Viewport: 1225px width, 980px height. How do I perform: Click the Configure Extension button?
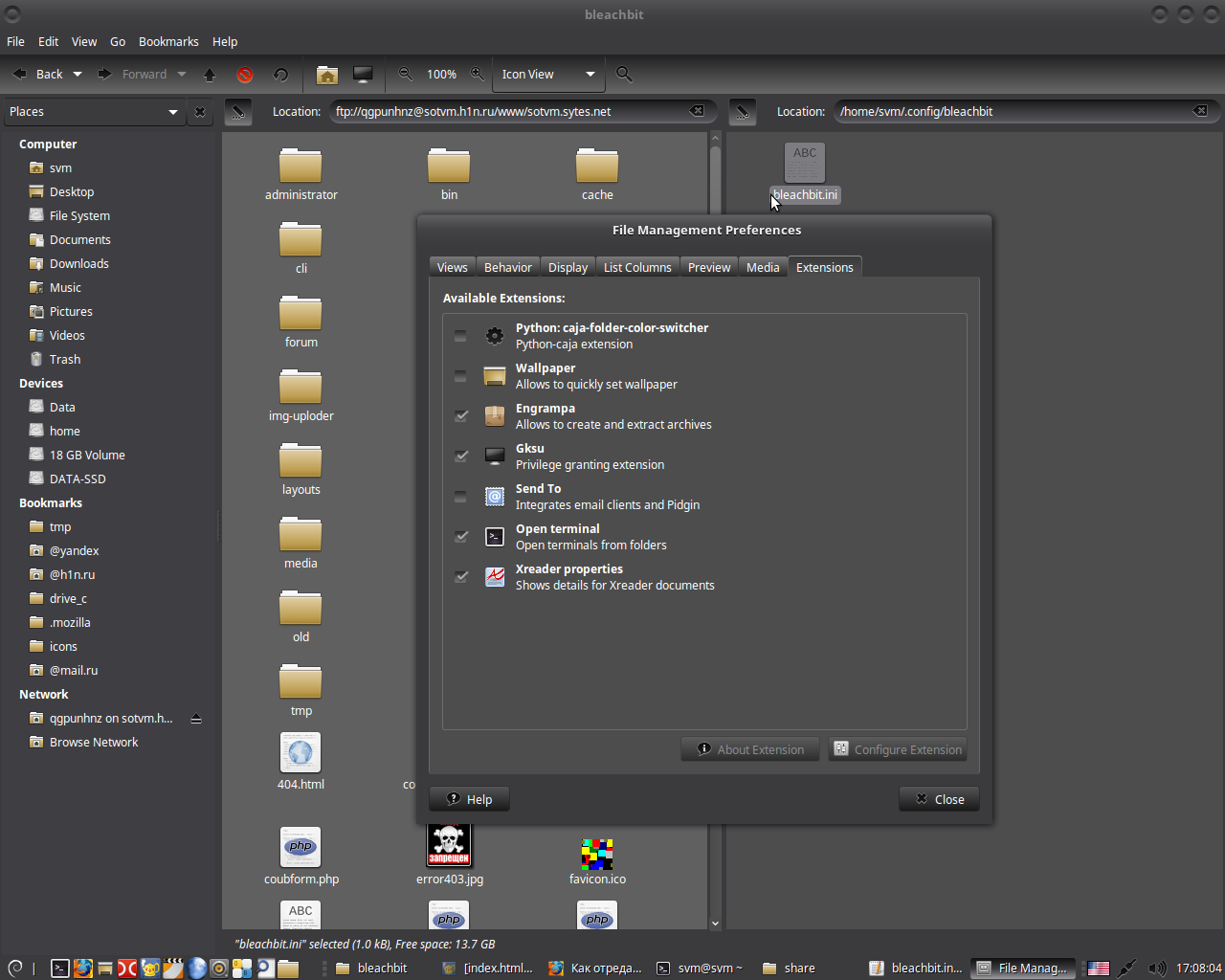point(898,749)
